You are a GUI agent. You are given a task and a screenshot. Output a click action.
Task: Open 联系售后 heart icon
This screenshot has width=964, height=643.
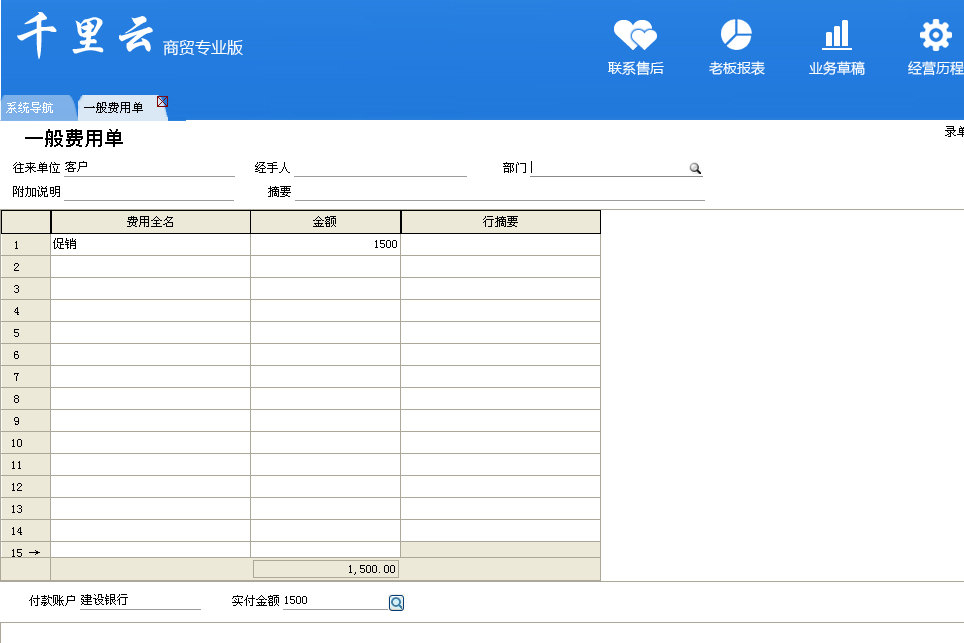(x=635, y=36)
